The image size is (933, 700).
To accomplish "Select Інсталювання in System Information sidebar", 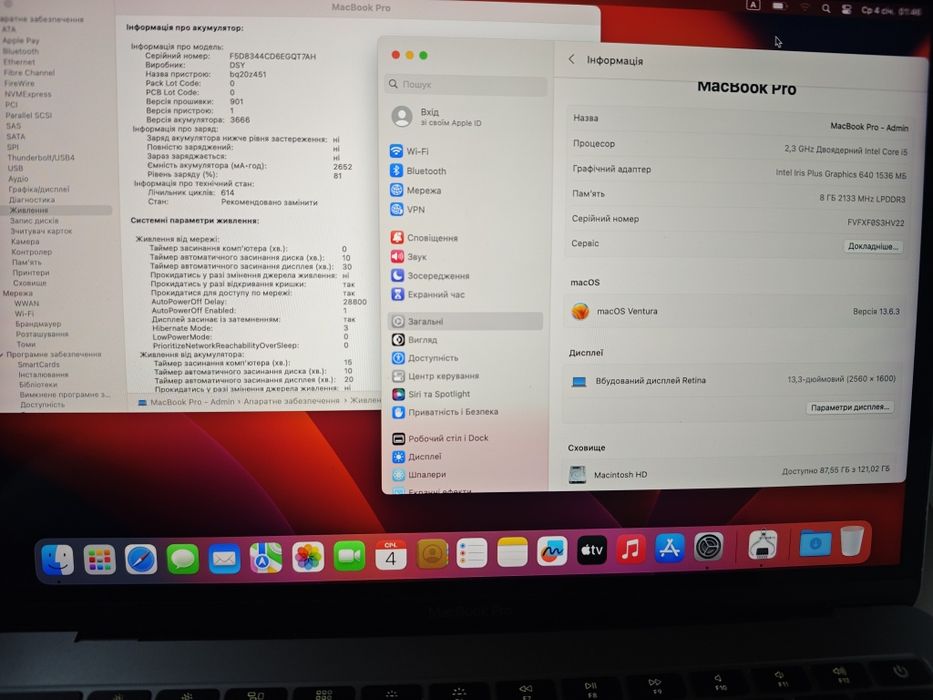I will [x=43, y=374].
